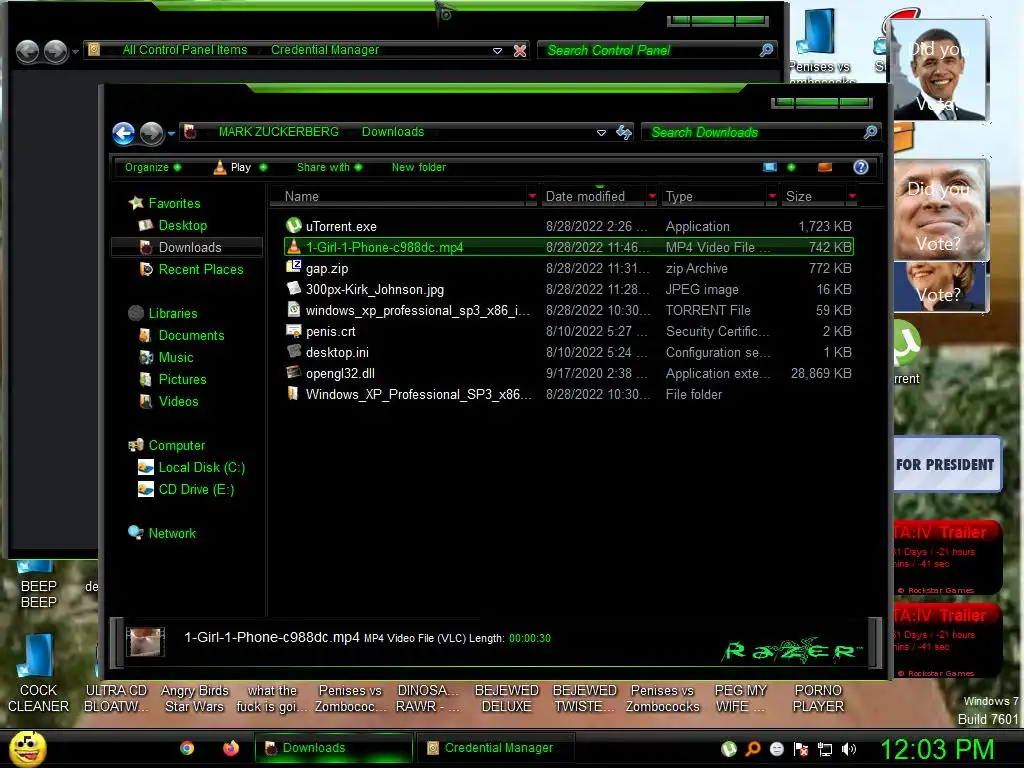Open Local Disk (C:)
Viewport: 1024px width, 768px height.
[201, 468]
